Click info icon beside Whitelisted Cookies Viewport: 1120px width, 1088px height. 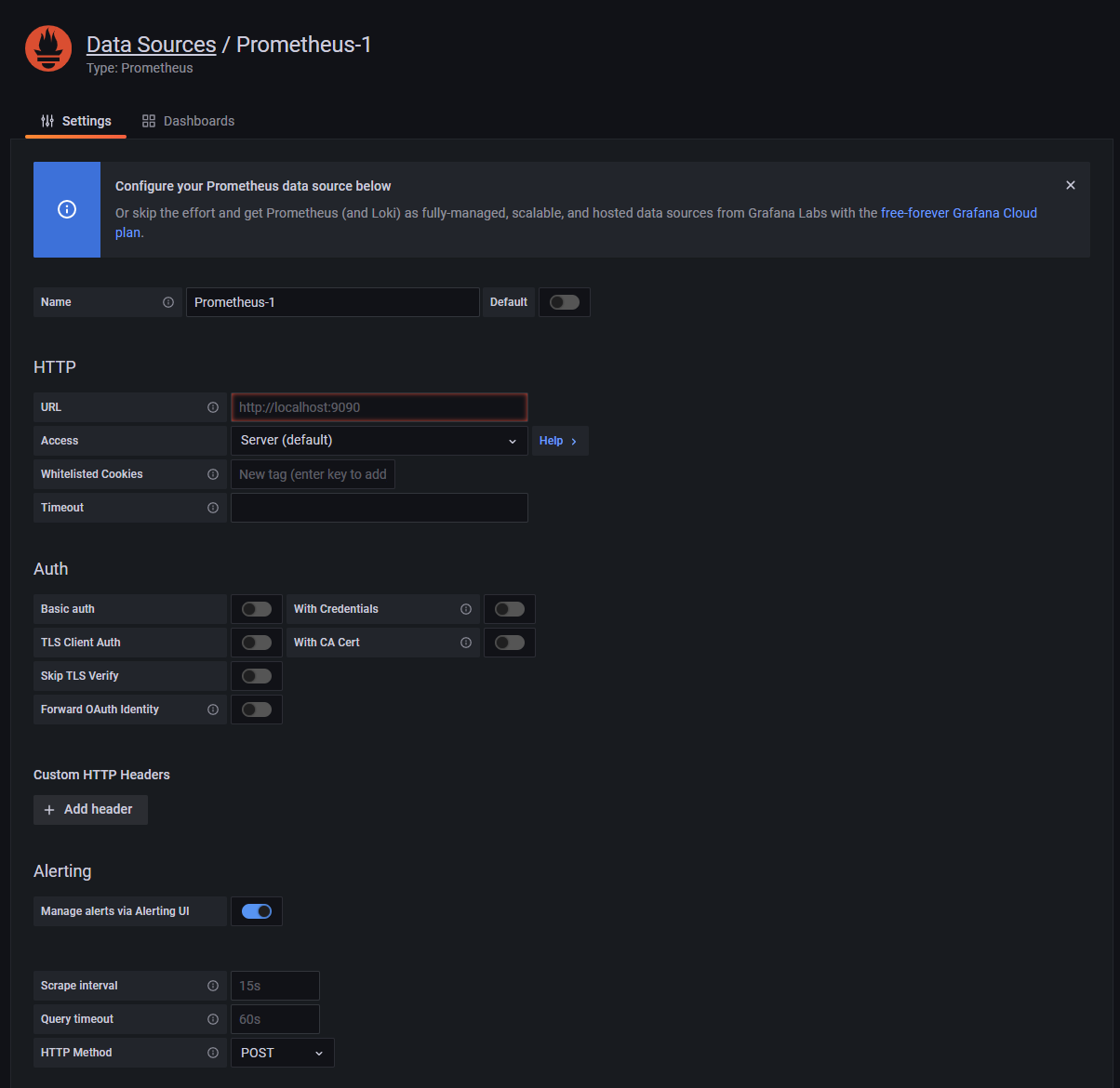[213, 474]
